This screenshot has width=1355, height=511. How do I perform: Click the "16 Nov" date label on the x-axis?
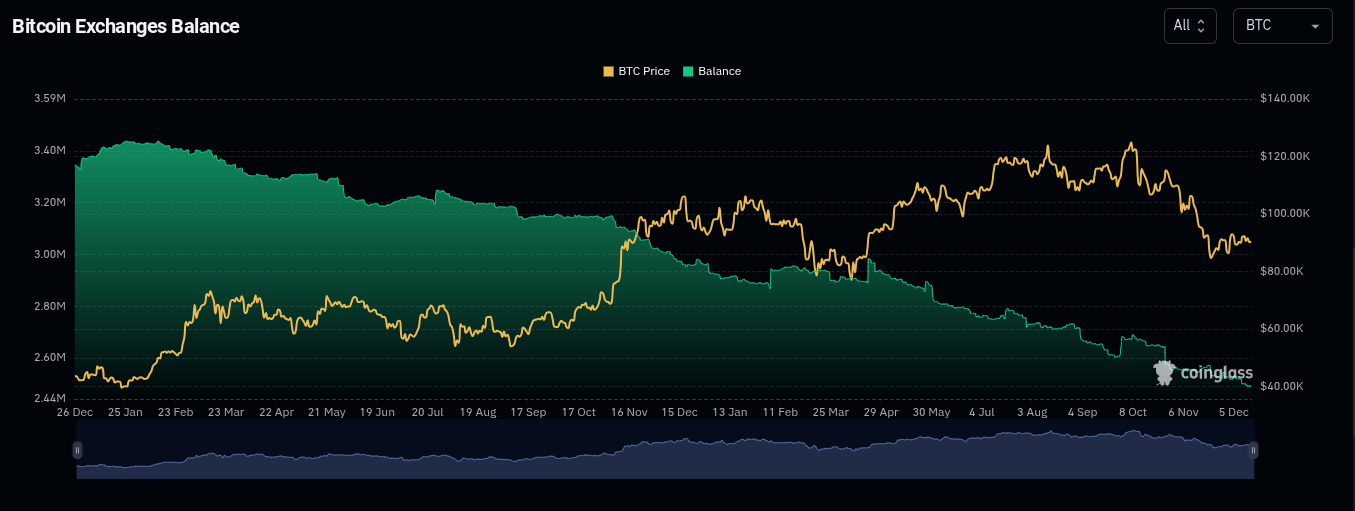tap(629, 412)
